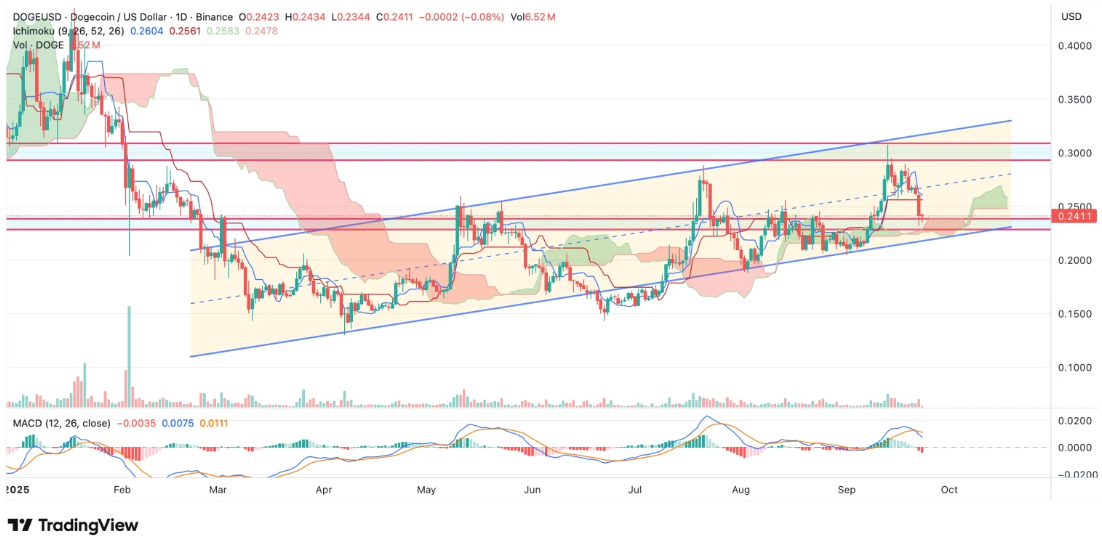The width and height of the screenshot is (1102, 543).
Task: Click the tallest February volume spike bar
Action: point(129,357)
